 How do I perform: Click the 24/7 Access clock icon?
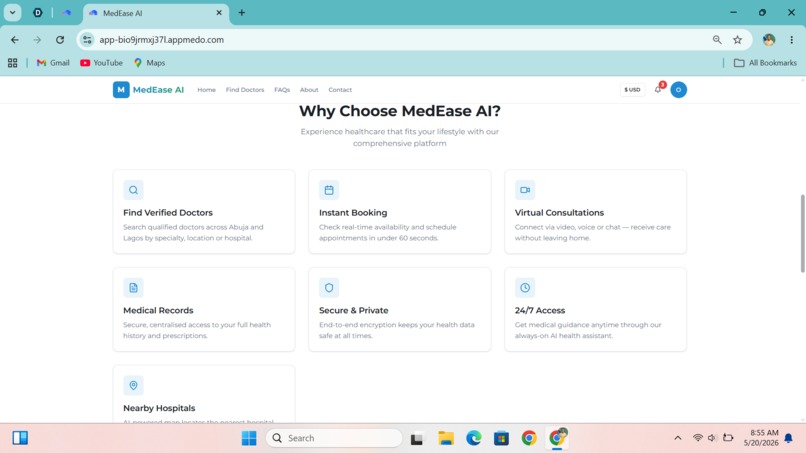(x=525, y=287)
